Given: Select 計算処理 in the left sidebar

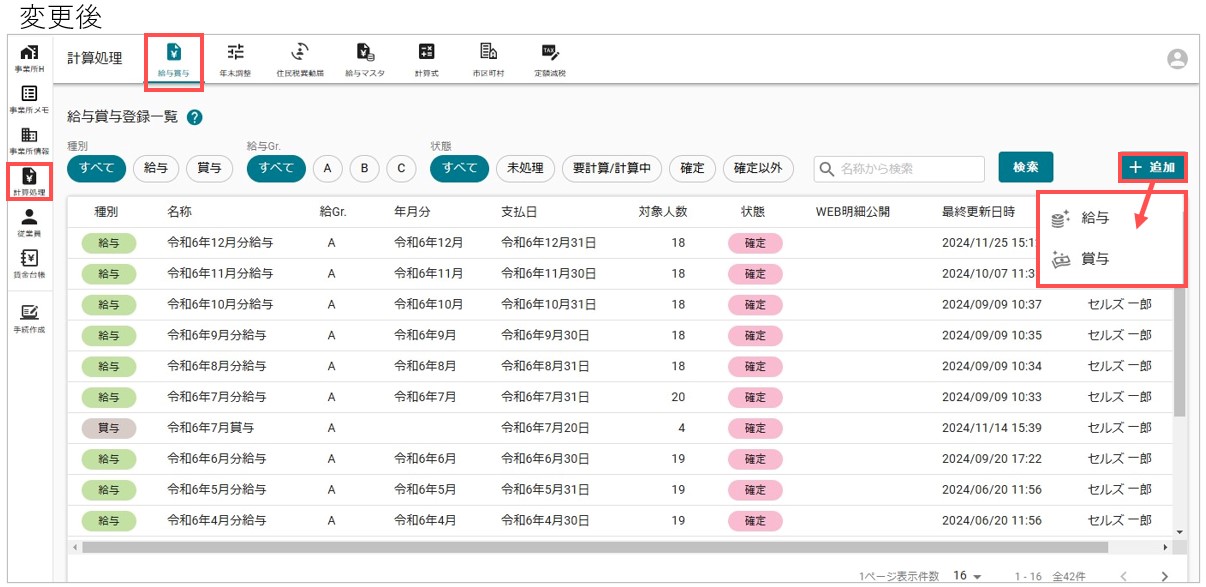Looking at the screenshot, I should (30, 182).
